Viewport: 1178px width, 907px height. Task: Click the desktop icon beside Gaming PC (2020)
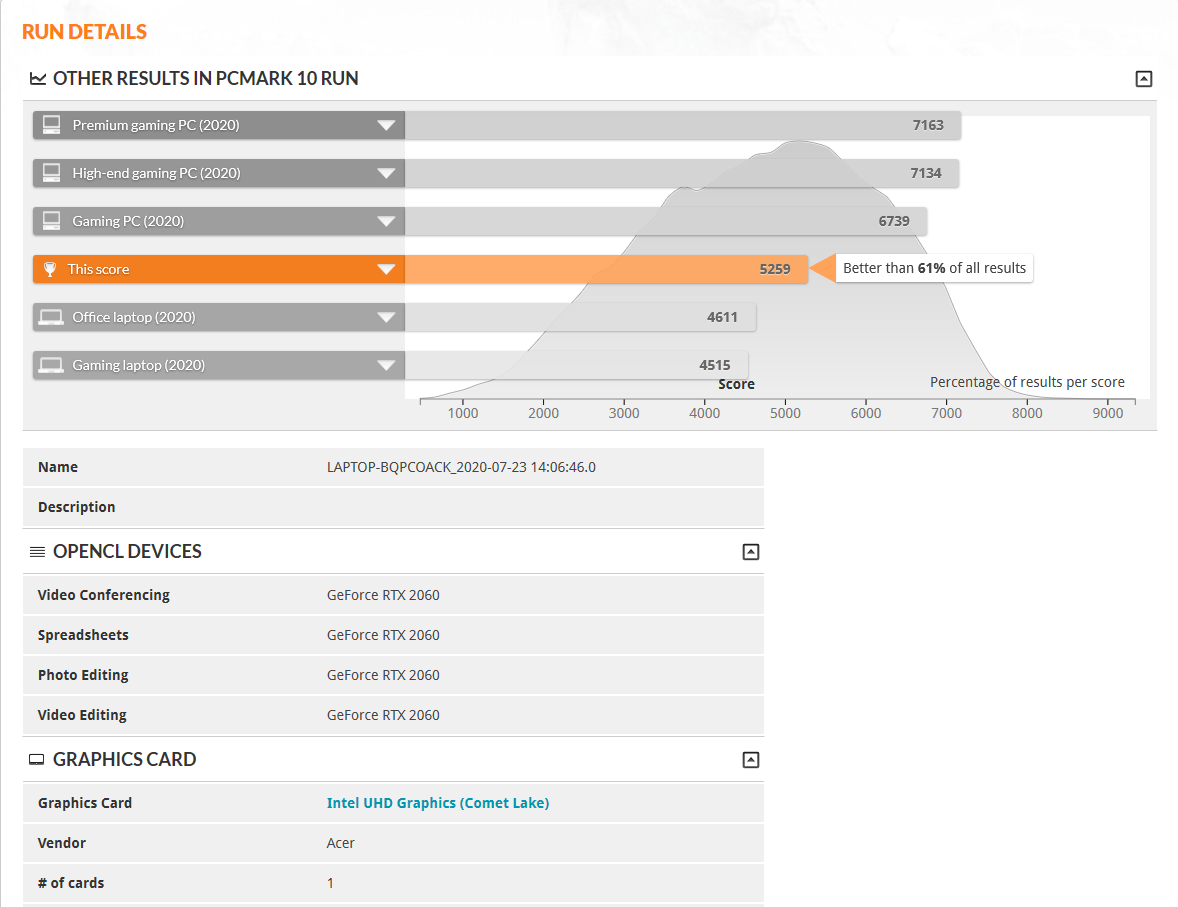[52, 221]
